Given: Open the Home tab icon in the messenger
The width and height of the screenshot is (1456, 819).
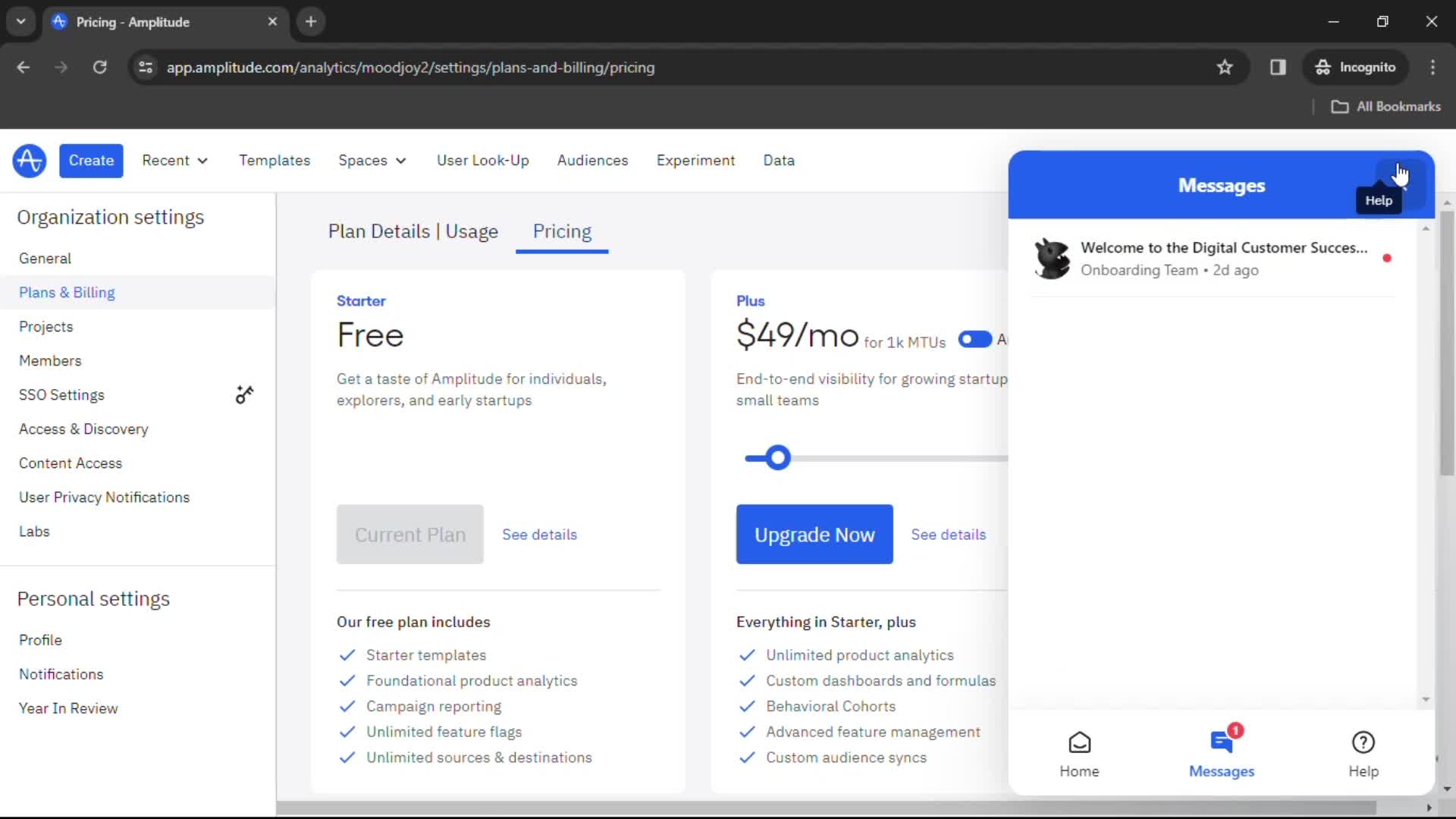Looking at the screenshot, I should 1079,742.
